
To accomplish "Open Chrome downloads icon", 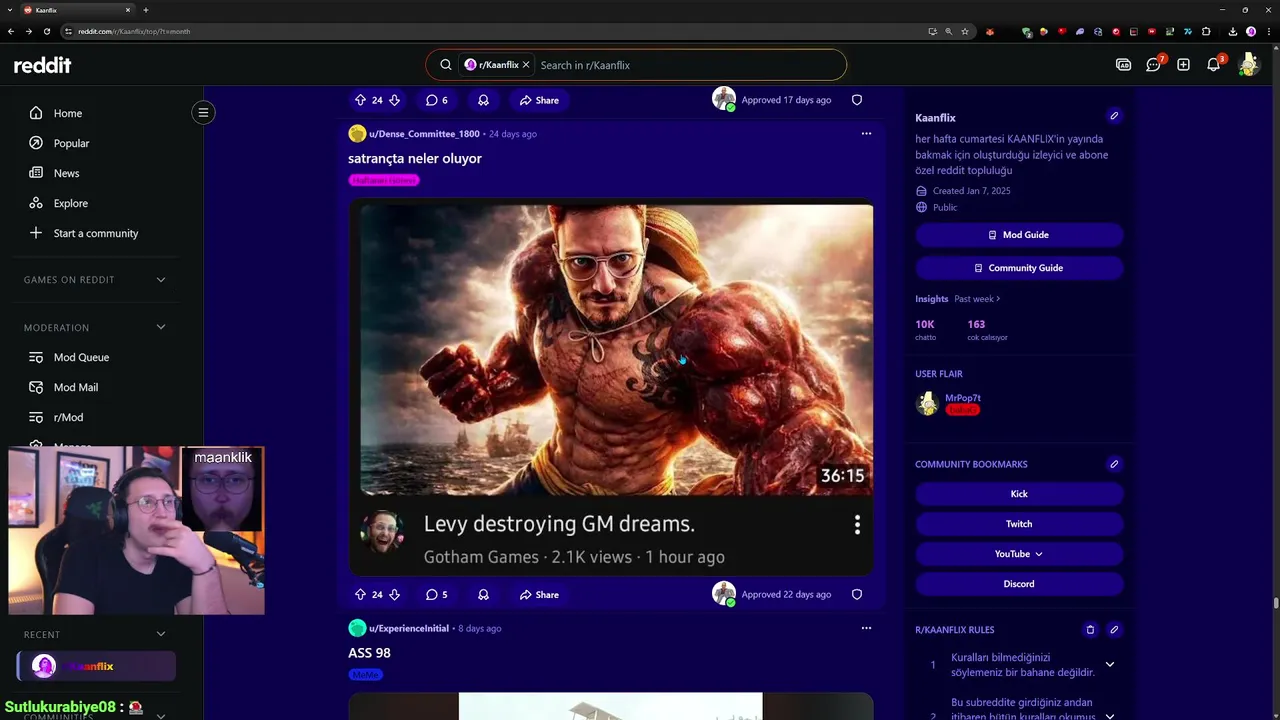I will pyautogui.click(x=1233, y=31).
